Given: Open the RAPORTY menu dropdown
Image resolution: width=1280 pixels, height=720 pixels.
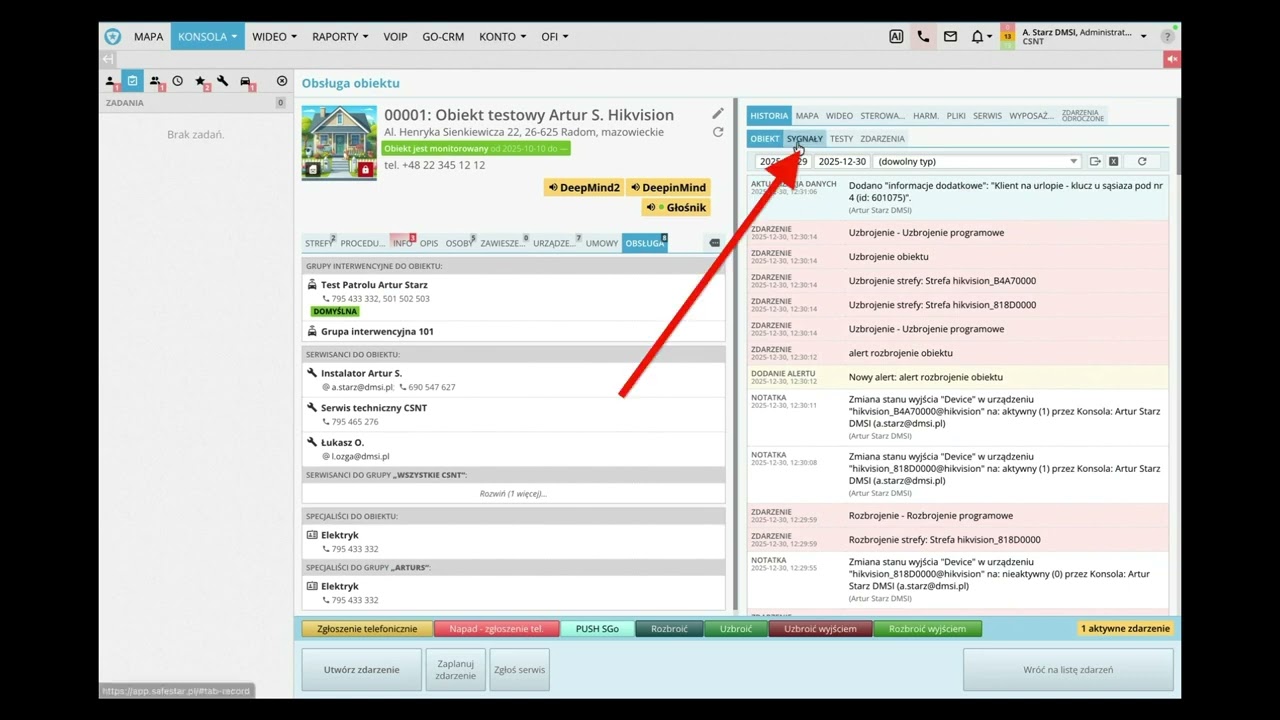Looking at the screenshot, I should click(340, 36).
